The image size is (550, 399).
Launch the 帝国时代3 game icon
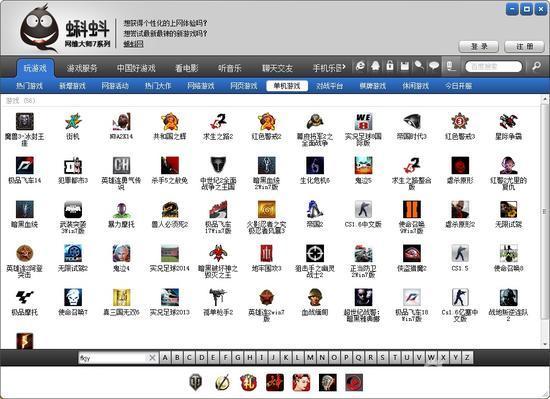coord(412,122)
